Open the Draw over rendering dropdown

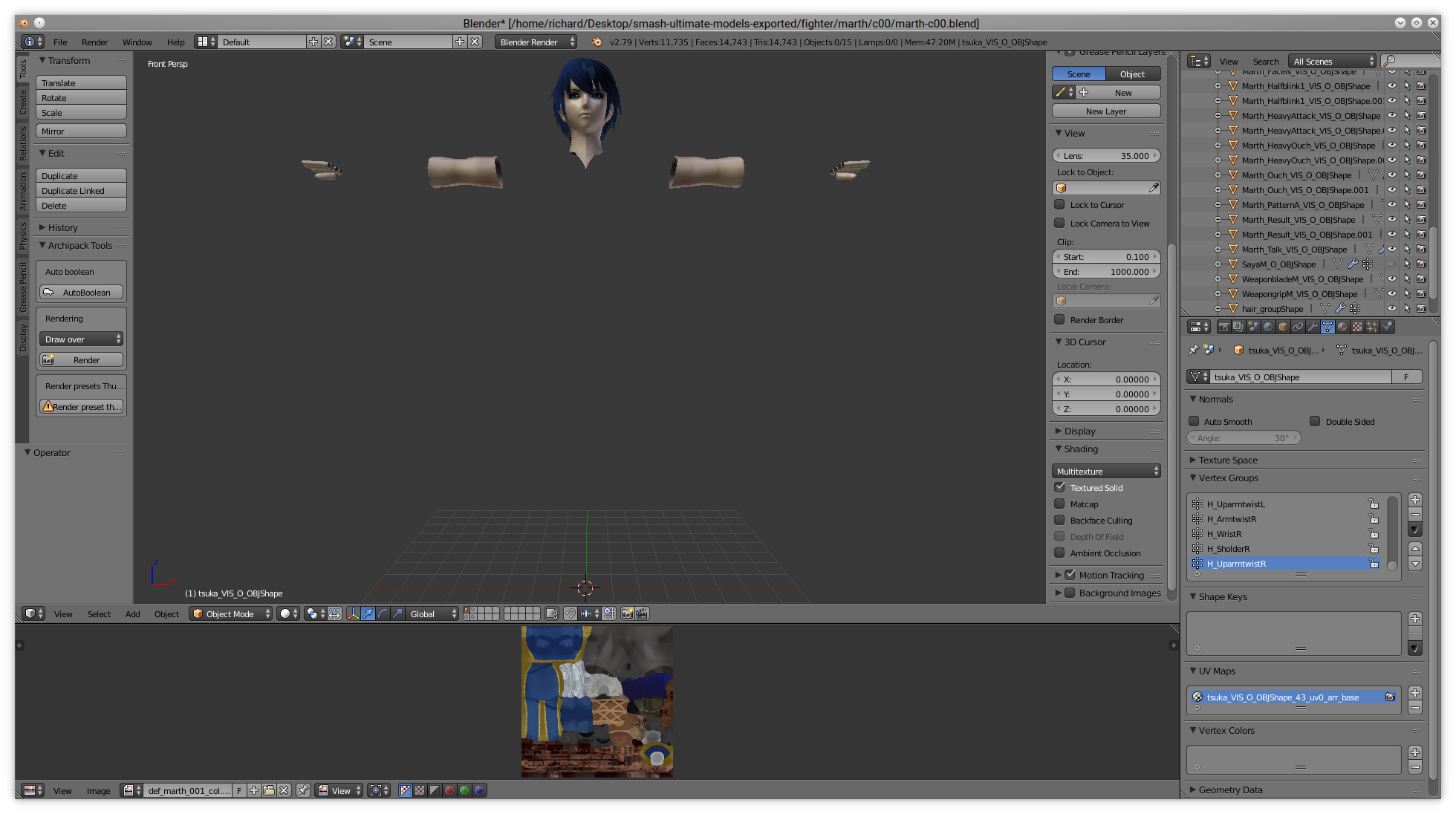[x=81, y=339]
